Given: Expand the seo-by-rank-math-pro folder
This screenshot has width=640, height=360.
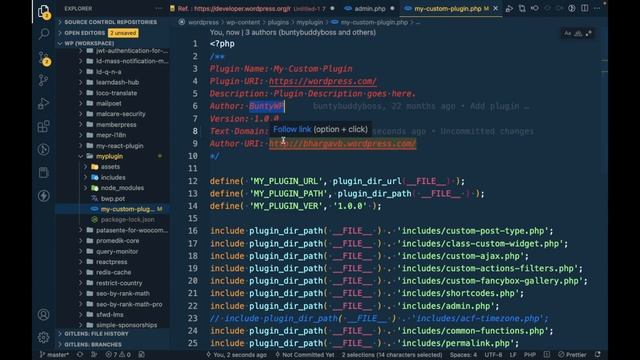Looking at the screenshot, I should [x=129, y=304].
